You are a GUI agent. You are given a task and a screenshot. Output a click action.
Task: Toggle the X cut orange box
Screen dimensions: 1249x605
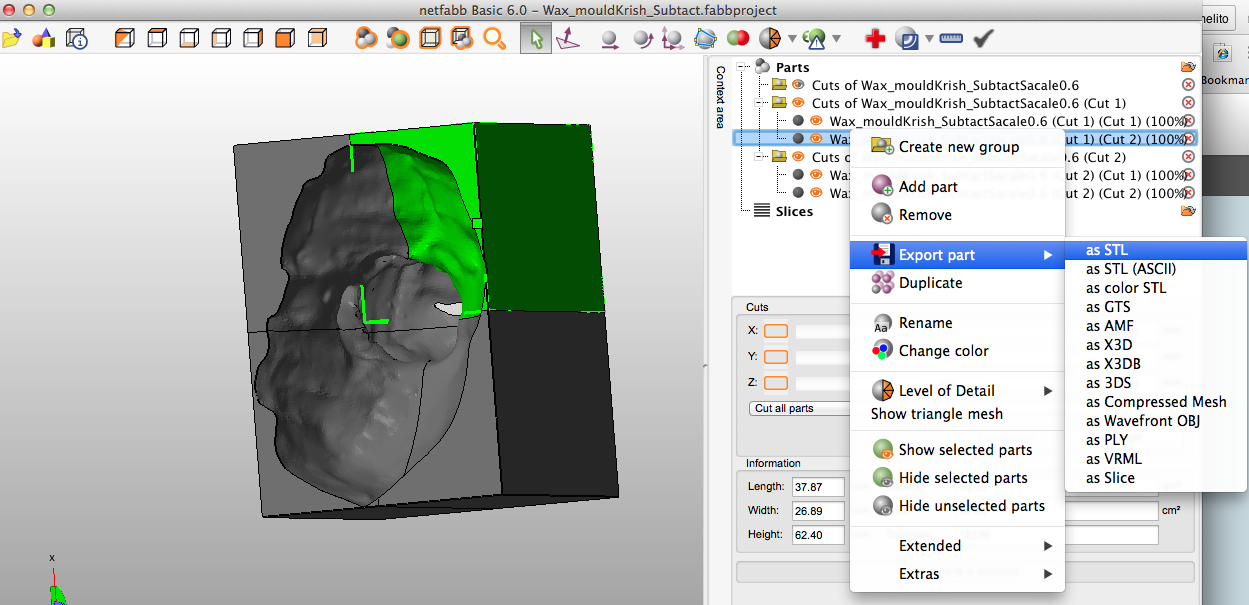point(776,331)
